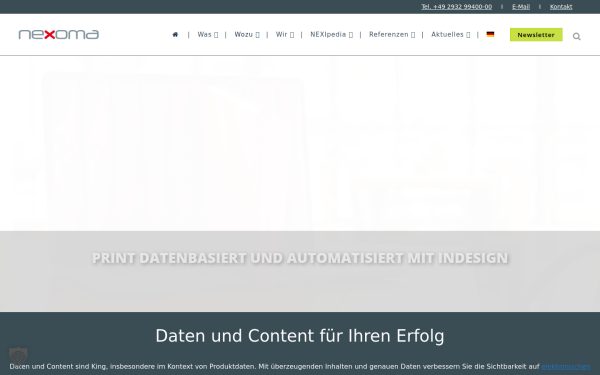The height and width of the screenshot is (375, 600).
Task: Open the E-Mail link
Action: 521,7
